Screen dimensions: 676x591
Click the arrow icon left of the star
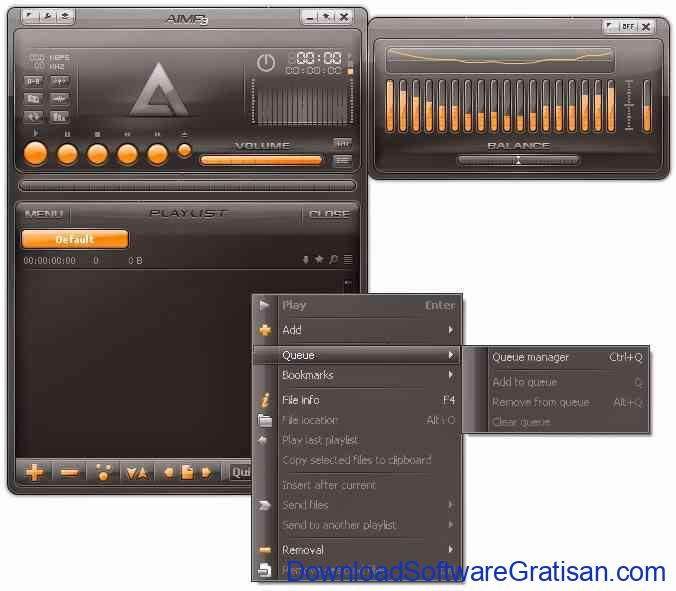[306, 259]
